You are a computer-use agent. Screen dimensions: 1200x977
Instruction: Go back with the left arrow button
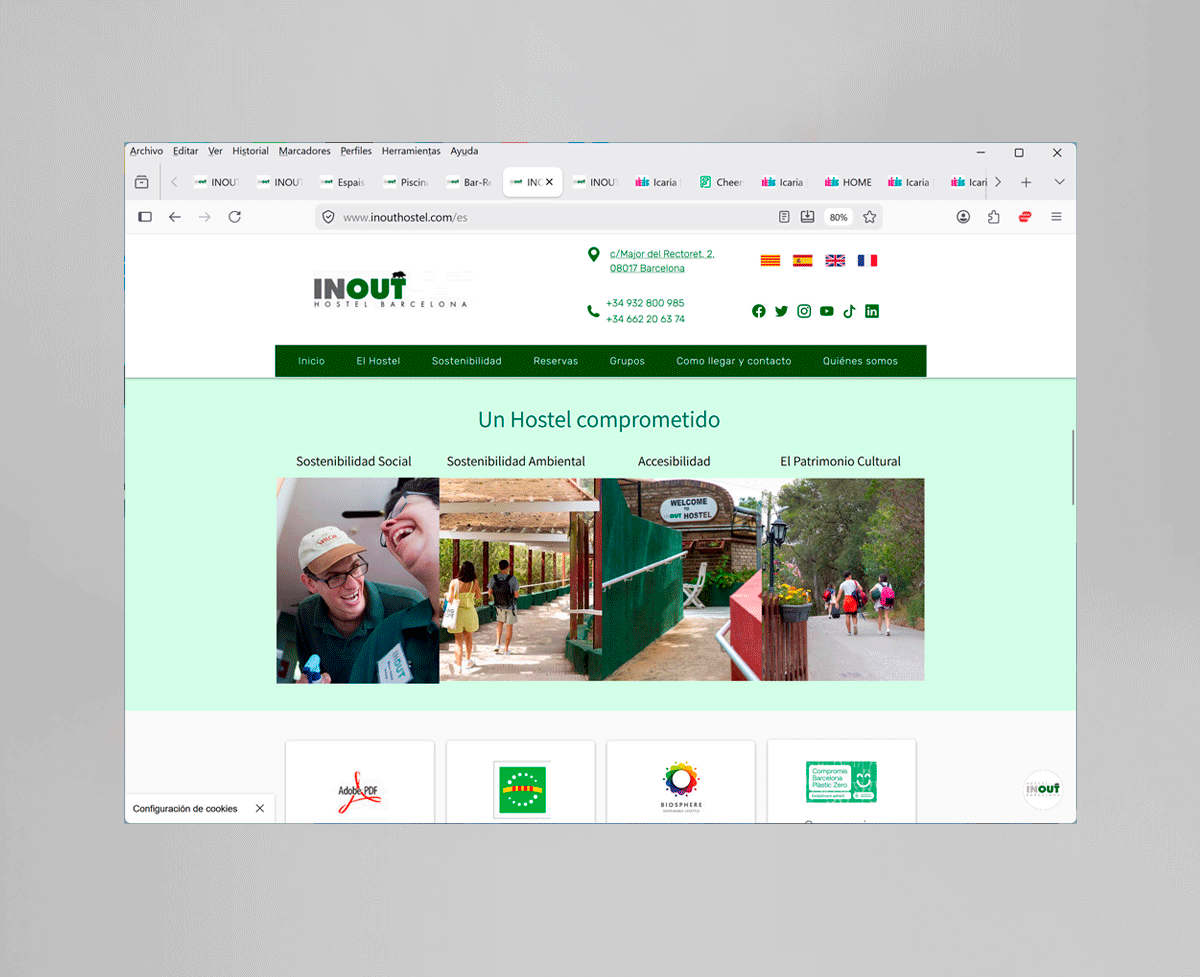coord(175,216)
